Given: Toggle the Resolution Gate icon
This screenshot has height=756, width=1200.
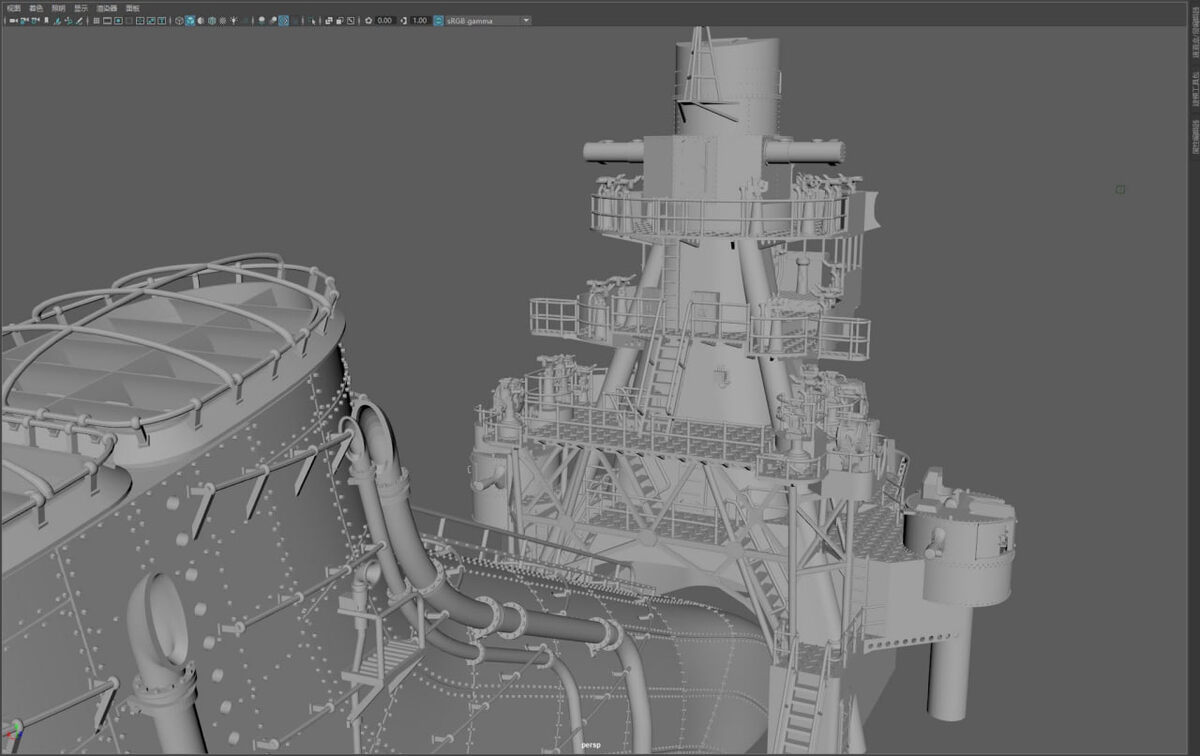Looking at the screenshot, I should pos(118,20).
